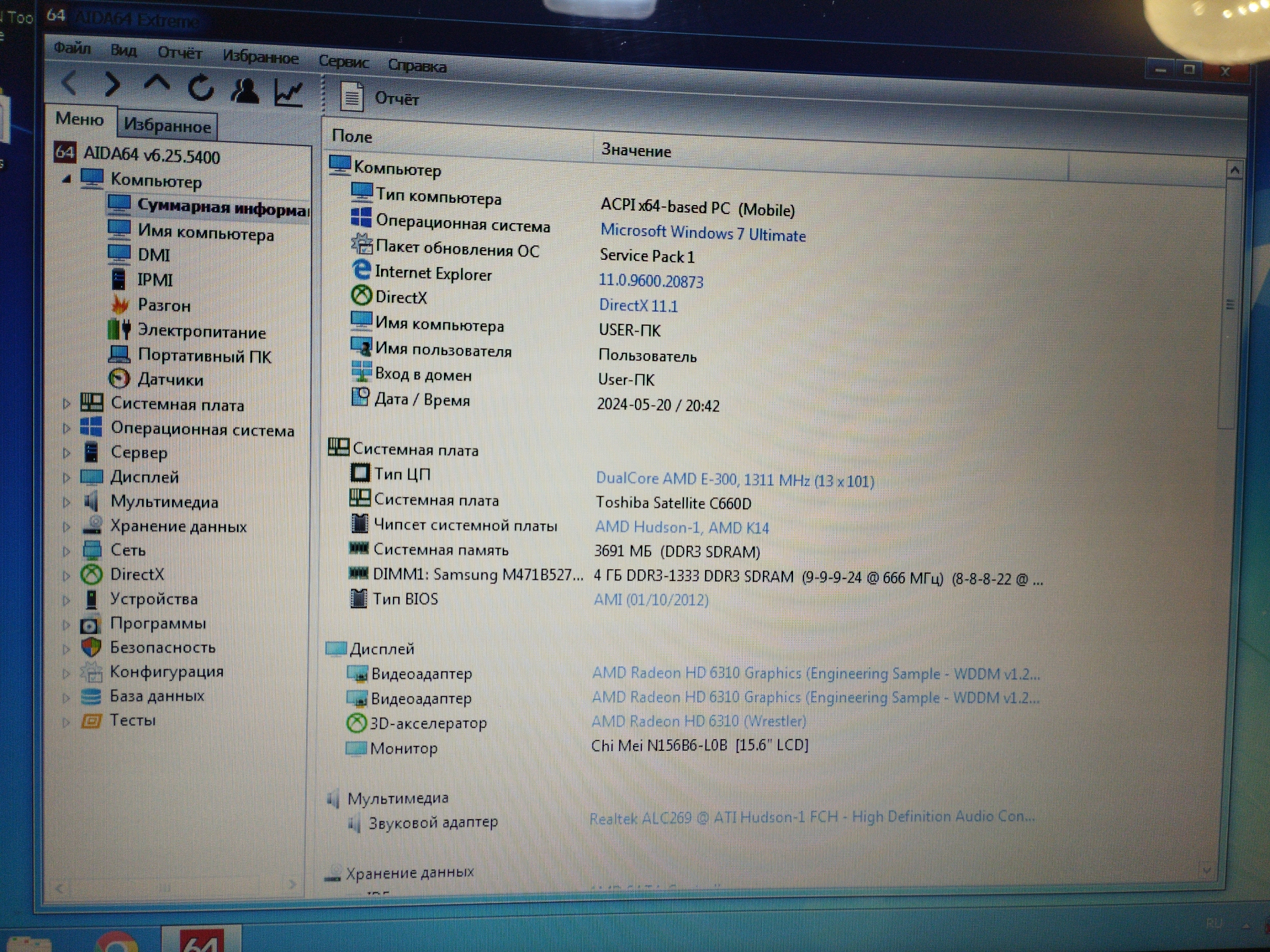
Task: Click AMD Radeon HD 6310 (Wrestler) link
Action: pos(698,721)
